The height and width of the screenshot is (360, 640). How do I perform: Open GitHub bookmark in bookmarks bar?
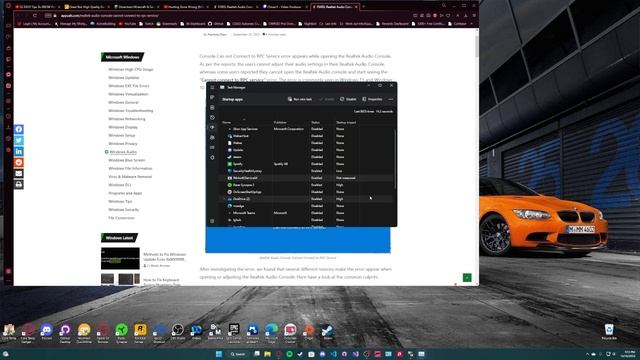pos(216,24)
